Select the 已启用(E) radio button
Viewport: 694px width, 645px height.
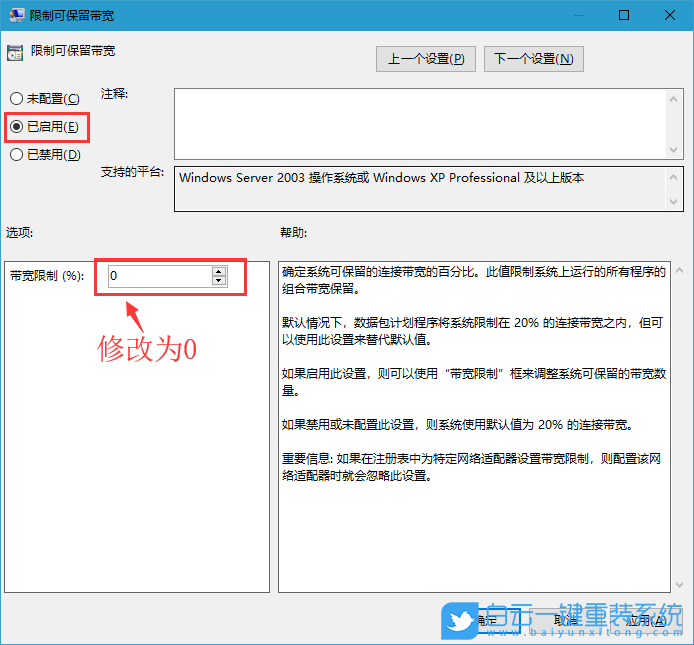point(44,127)
